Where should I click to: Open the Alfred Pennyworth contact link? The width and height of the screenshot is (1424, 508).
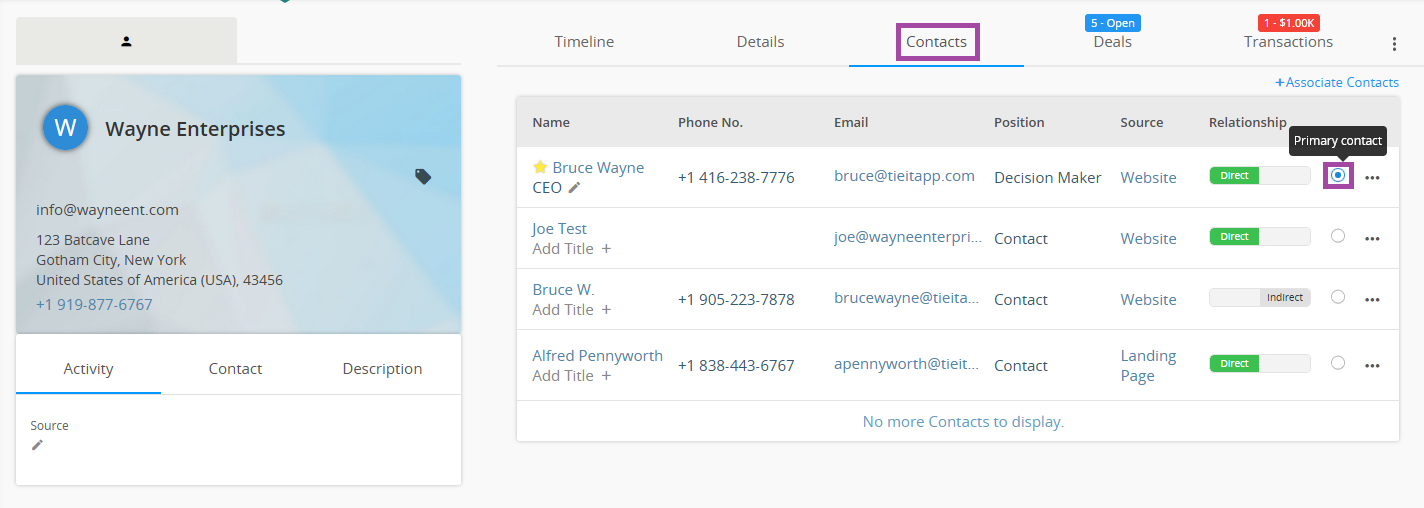coord(597,355)
